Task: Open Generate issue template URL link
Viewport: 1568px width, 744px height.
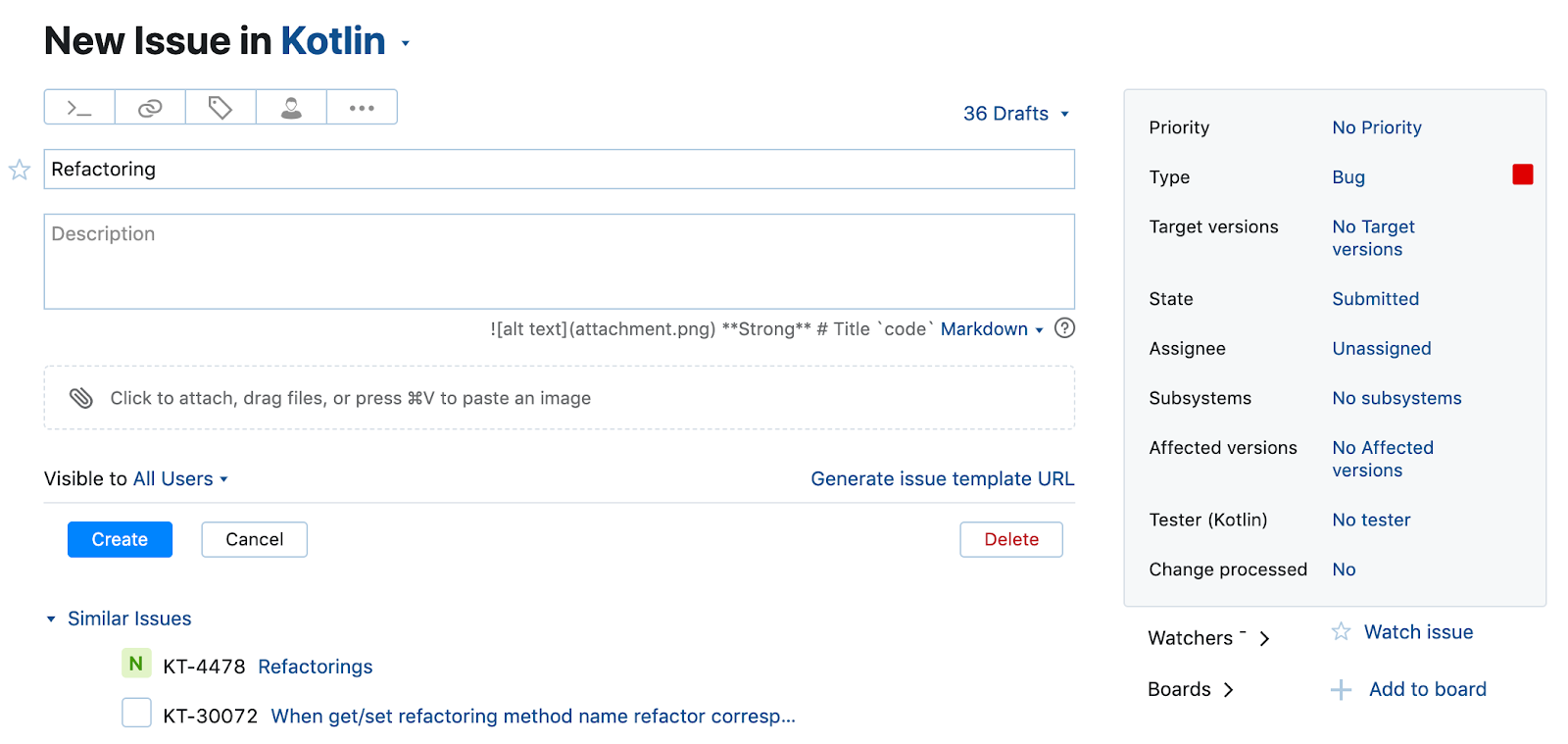Action: pyautogui.click(x=943, y=478)
